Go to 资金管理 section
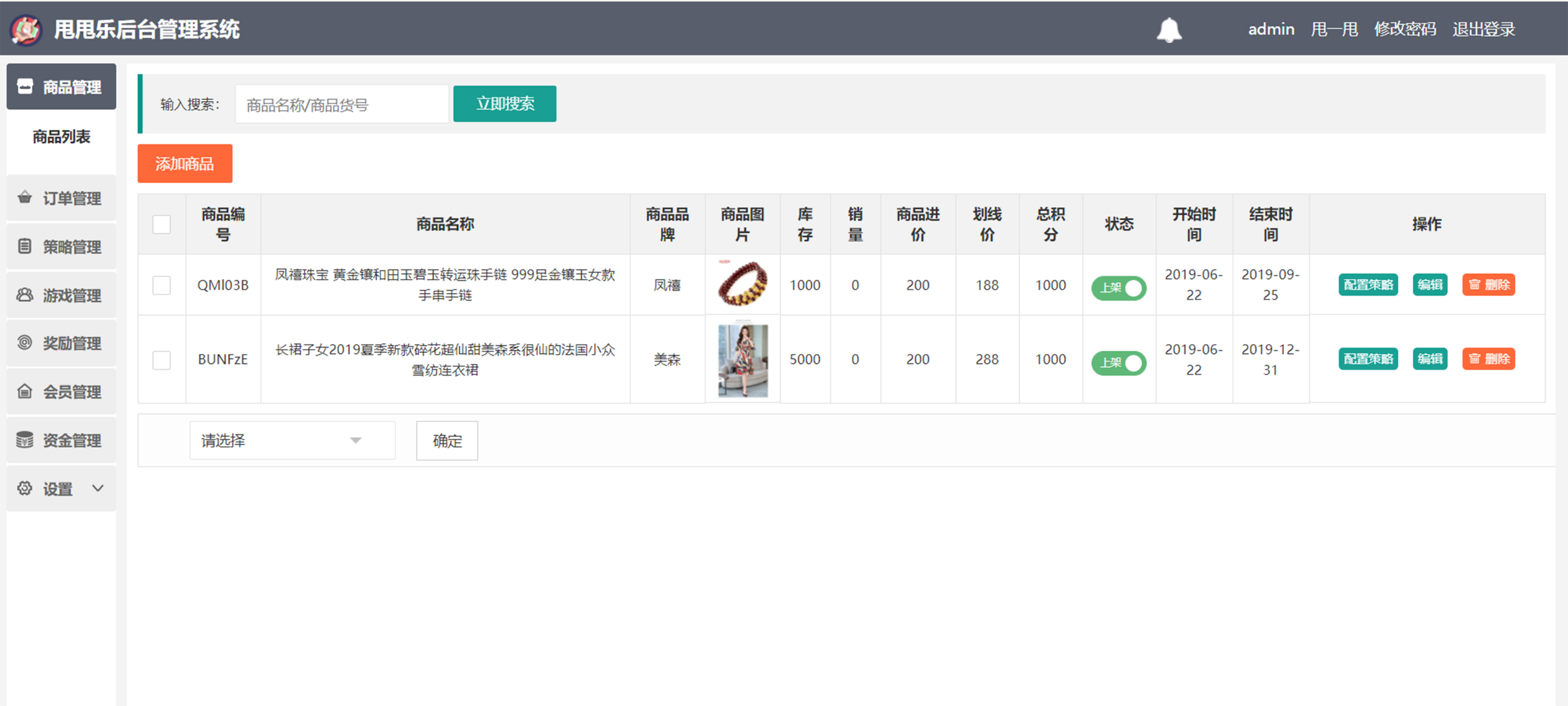This screenshot has width=1568, height=706. [62, 440]
